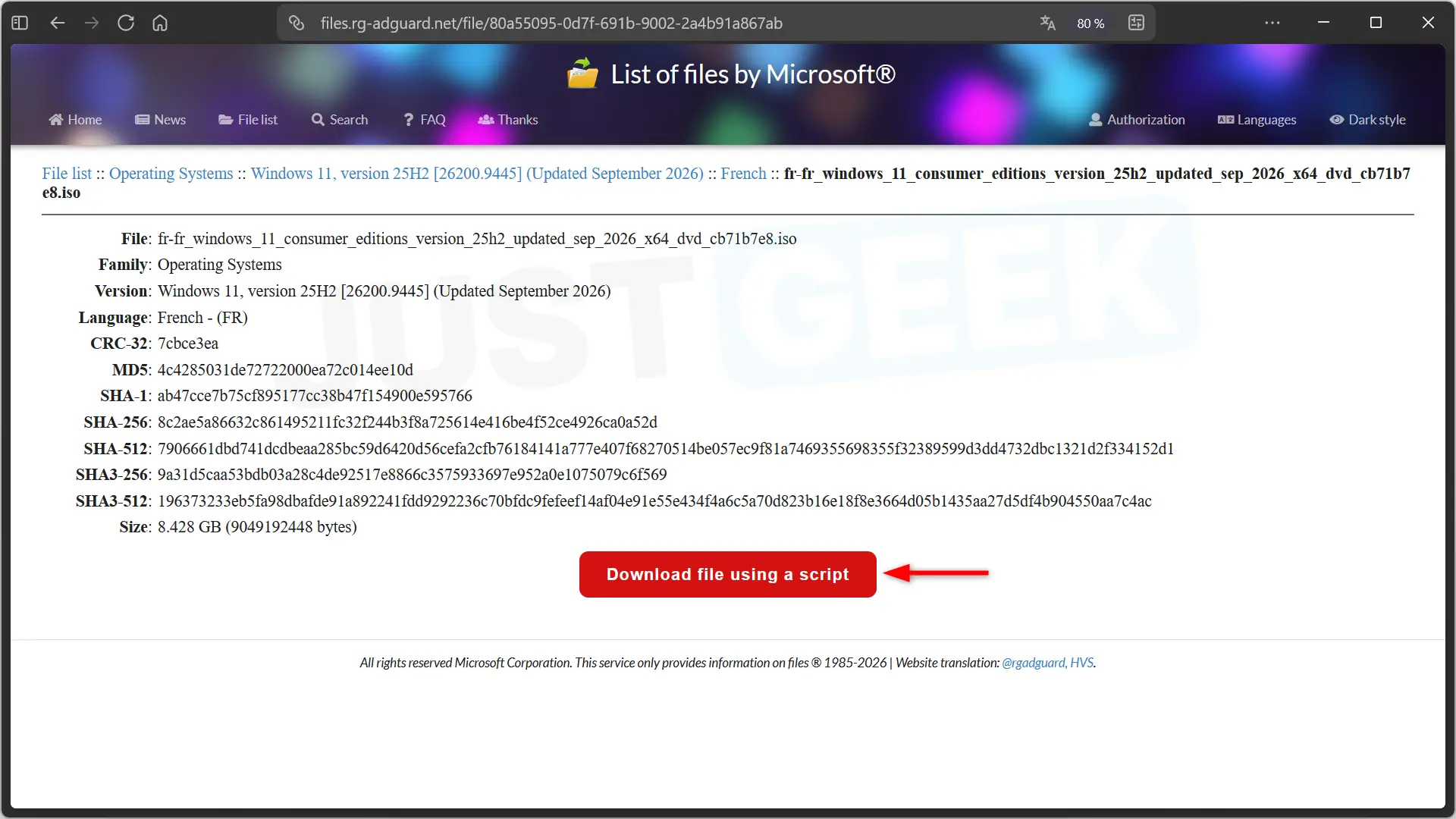Follow the 'French' breadcrumb link

[x=743, y=174]
